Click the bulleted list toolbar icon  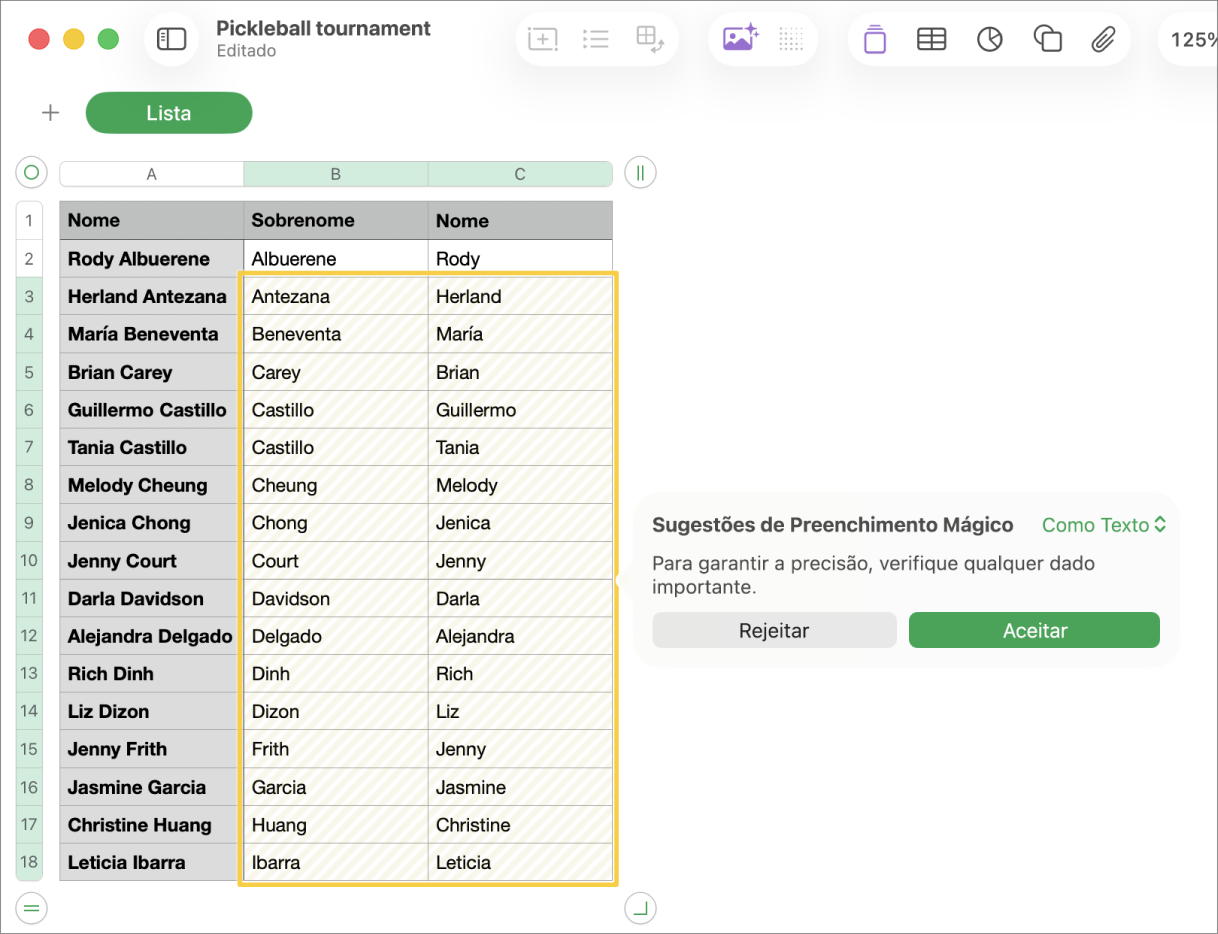[x=596, y=39]
